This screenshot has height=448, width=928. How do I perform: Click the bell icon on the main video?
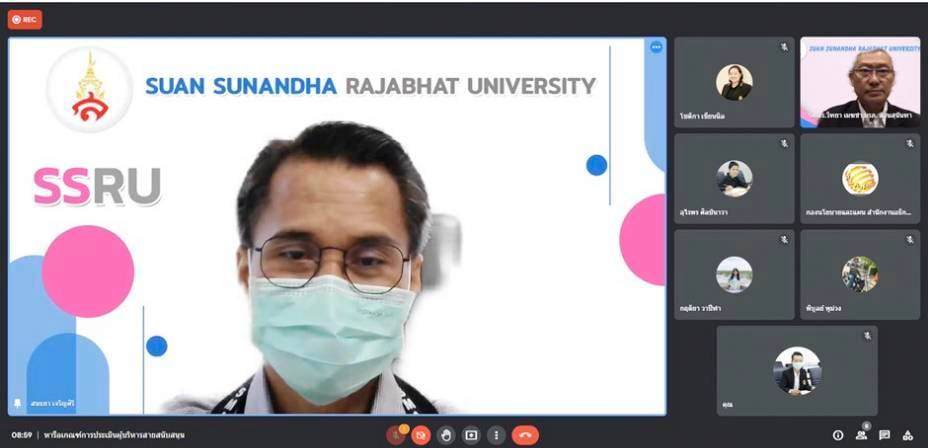click(17, 403)
